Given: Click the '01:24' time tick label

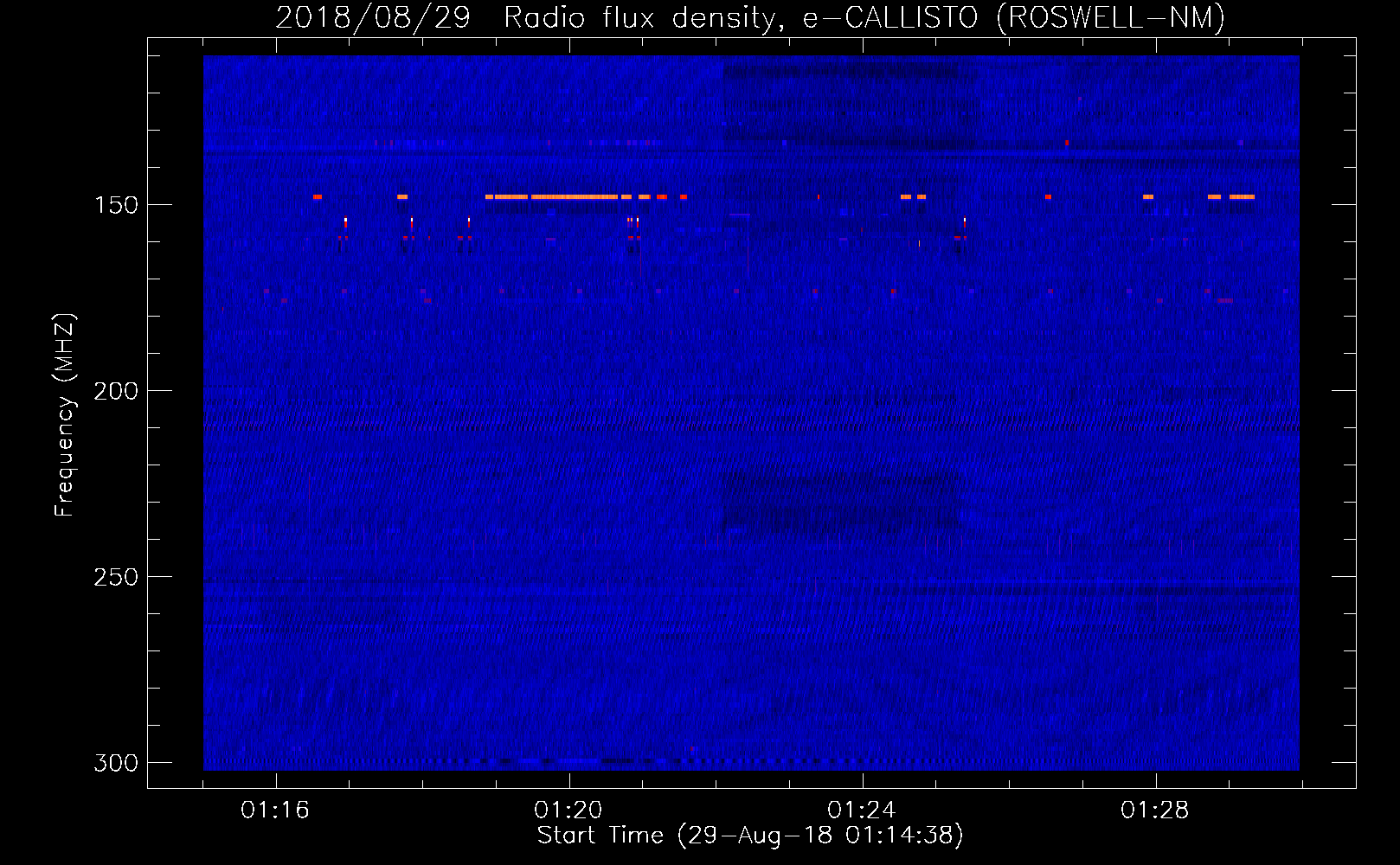Looking at the screenshot, I should [x=862, y=811].
